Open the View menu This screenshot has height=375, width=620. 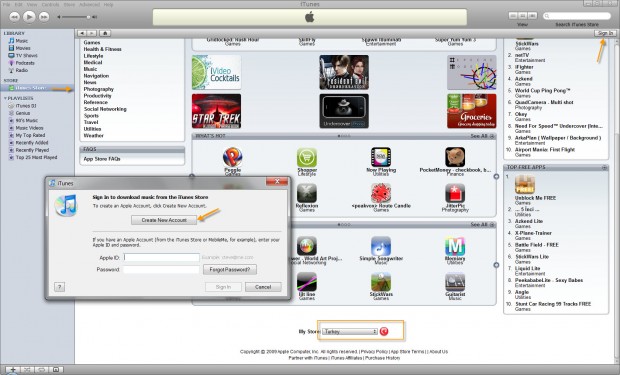coord(32,4)
